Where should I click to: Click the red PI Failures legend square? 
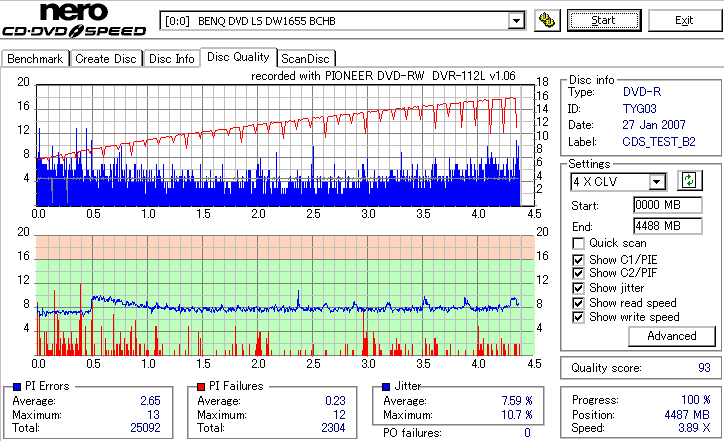tap(201, 387)
